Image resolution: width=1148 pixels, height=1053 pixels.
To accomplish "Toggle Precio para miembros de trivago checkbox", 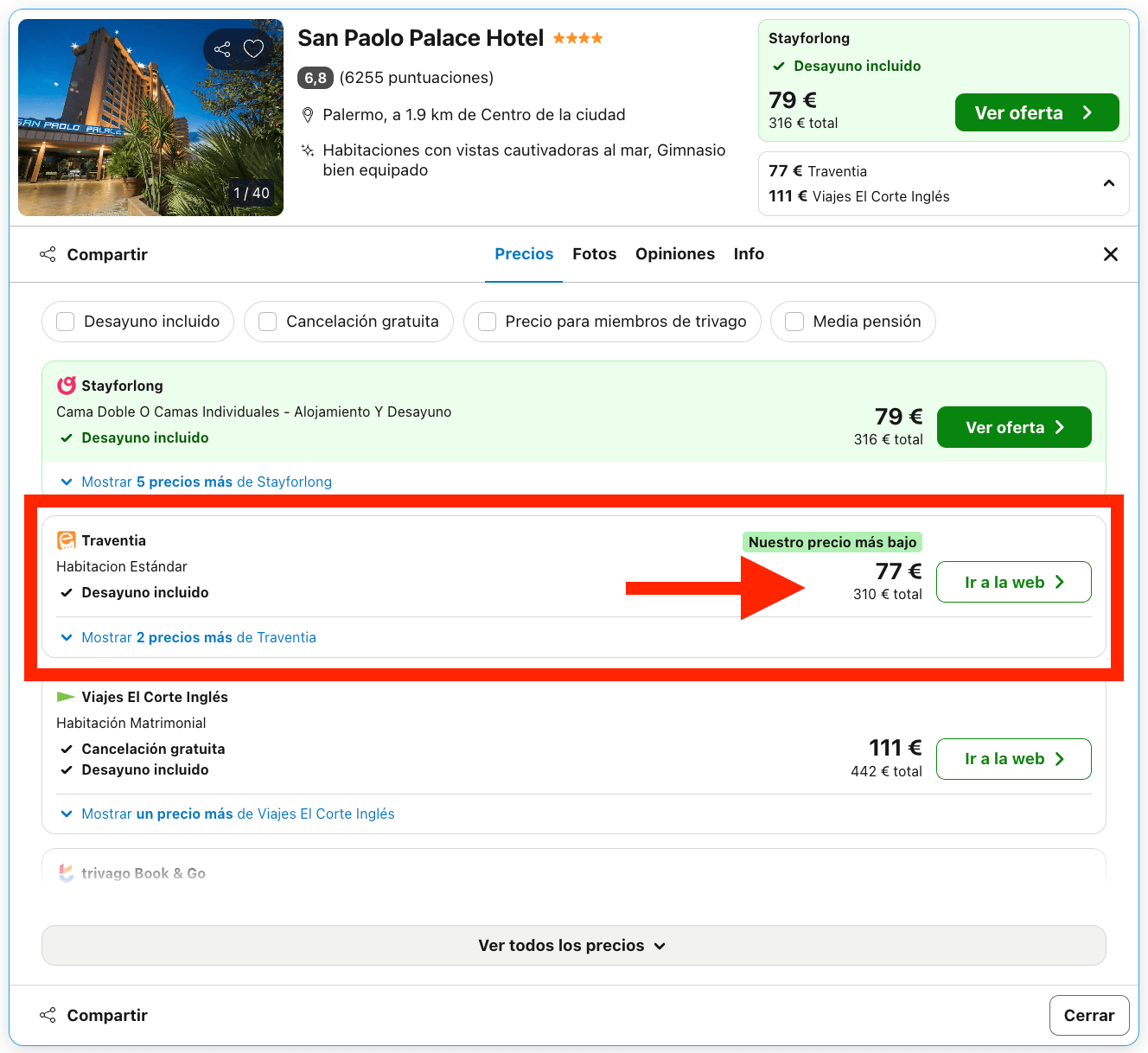I will pos(488,322).
